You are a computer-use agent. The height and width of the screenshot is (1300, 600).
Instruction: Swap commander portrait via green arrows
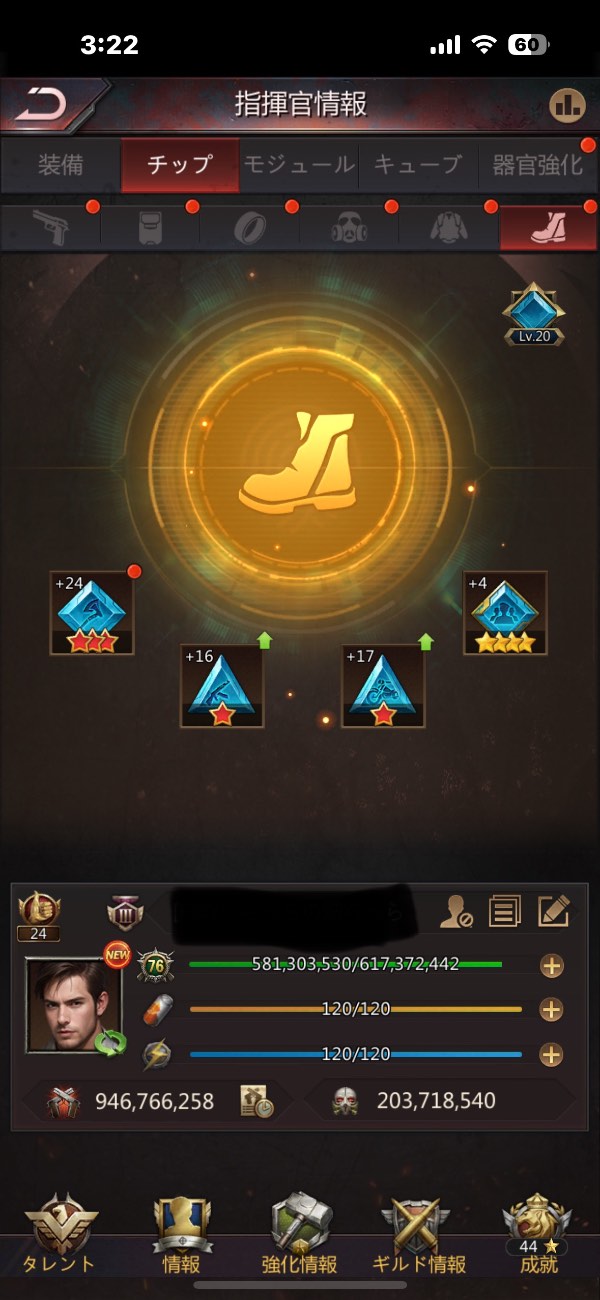[109, 1042]
